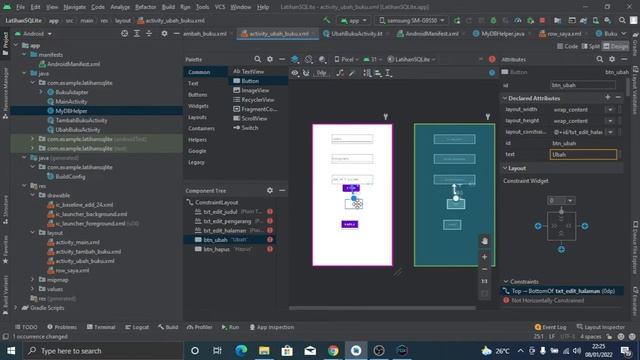Image resolution: width=640 pixels, height=360 pixels.
Task: Collapse the manifests folder in tree
Action: coord(24,54)
